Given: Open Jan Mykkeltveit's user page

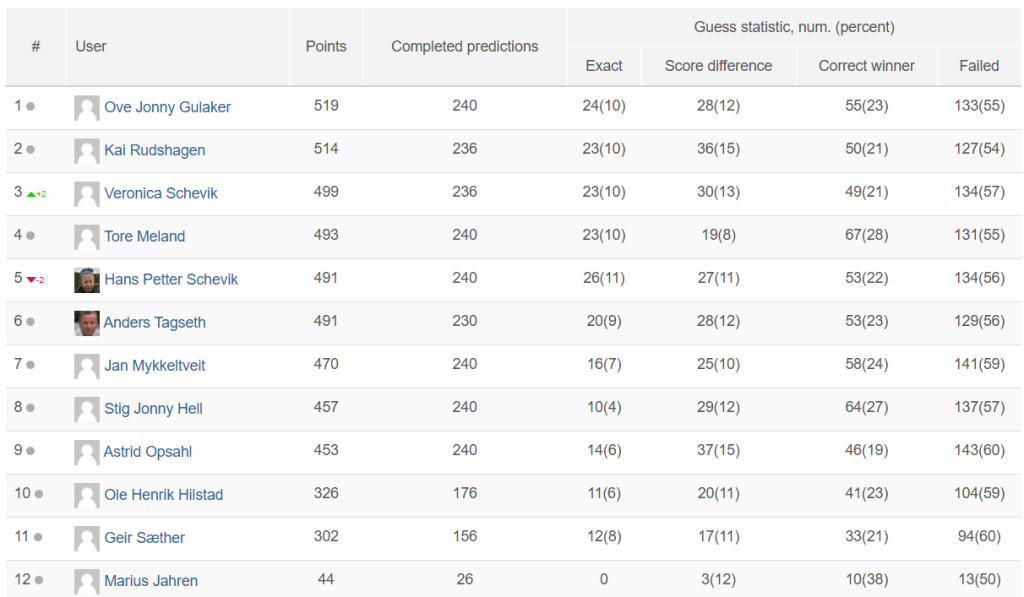Looking at the screenshot, I should point(155,365).
